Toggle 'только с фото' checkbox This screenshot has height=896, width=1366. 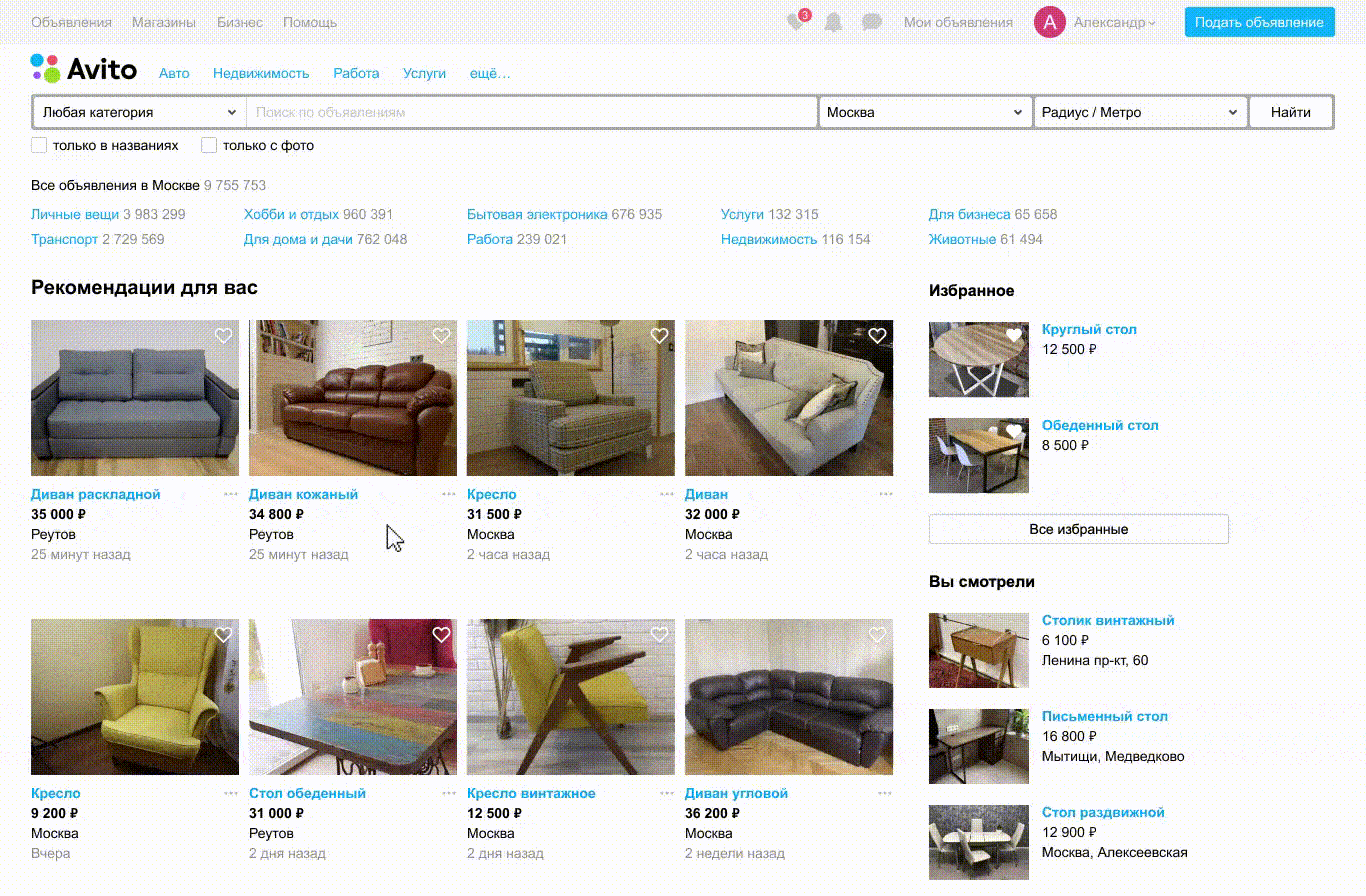point(209,145)
